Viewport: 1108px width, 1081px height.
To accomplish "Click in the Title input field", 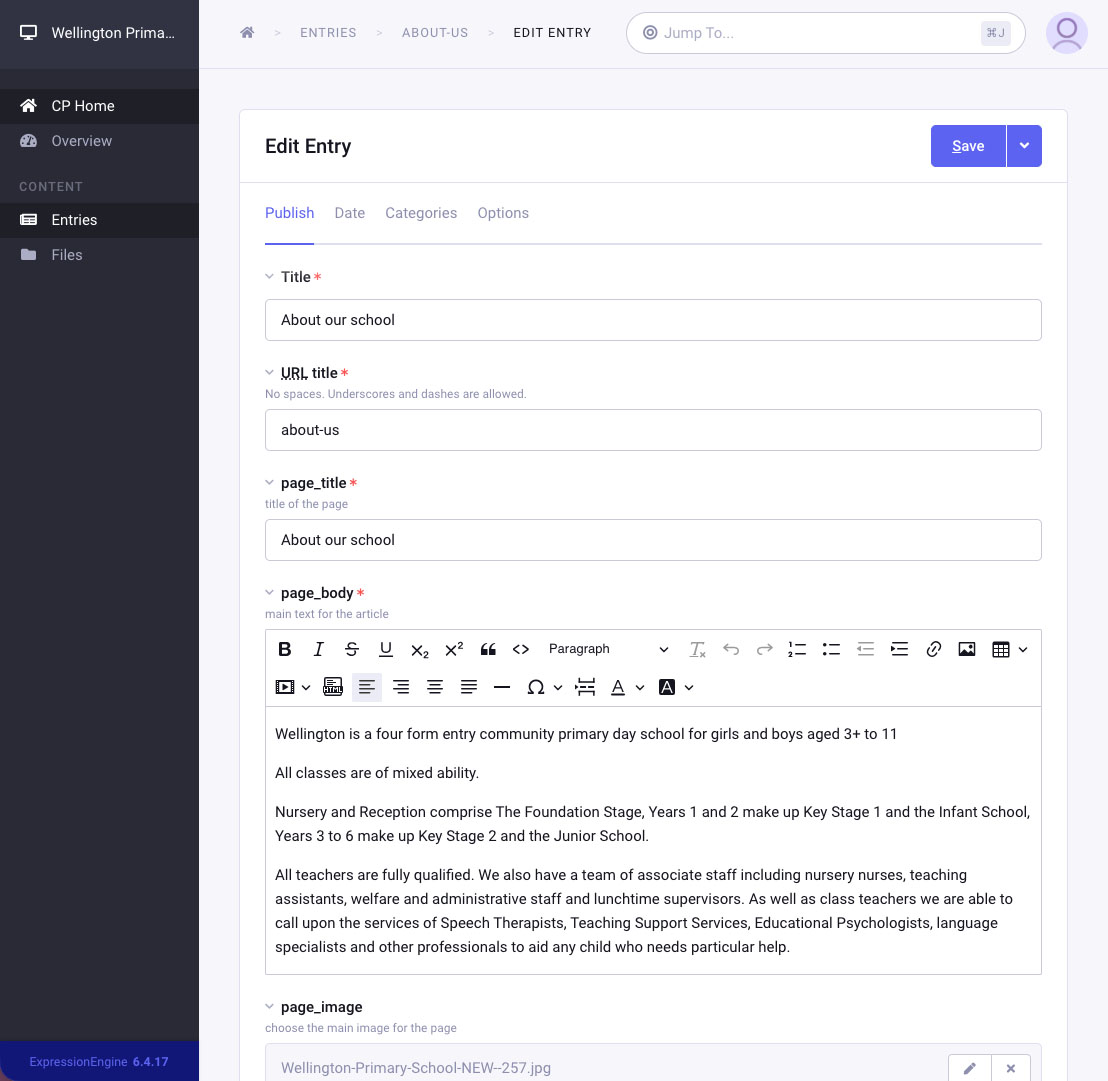I will (653, 320).
